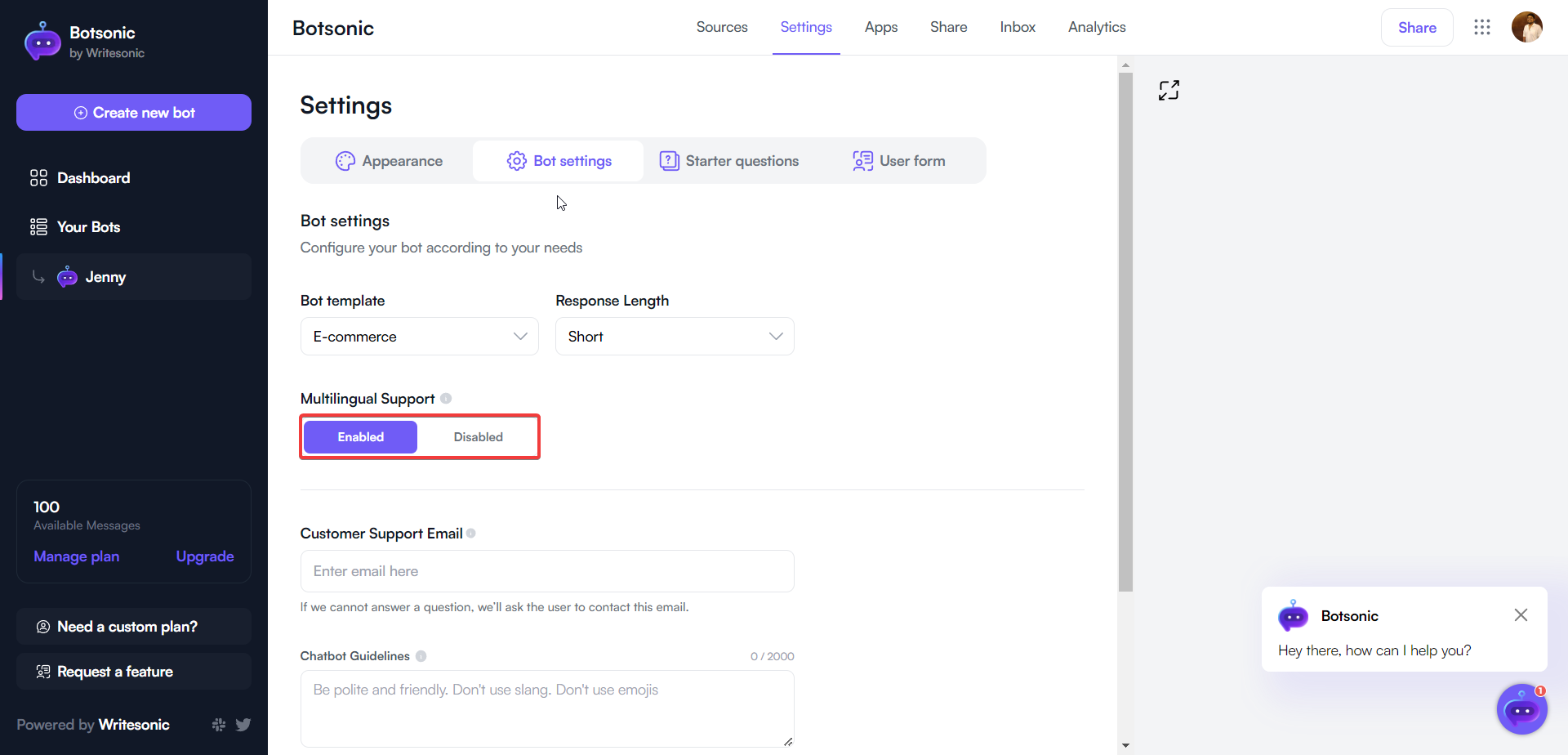
Task: Click the Customer Support Email info icon
Action: (x=472, y=533)
